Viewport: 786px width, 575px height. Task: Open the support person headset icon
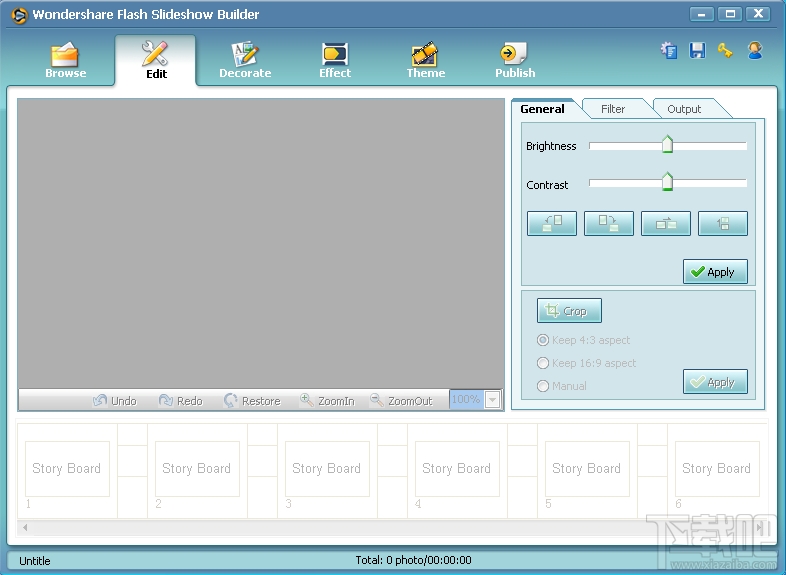tap(755, 51)
